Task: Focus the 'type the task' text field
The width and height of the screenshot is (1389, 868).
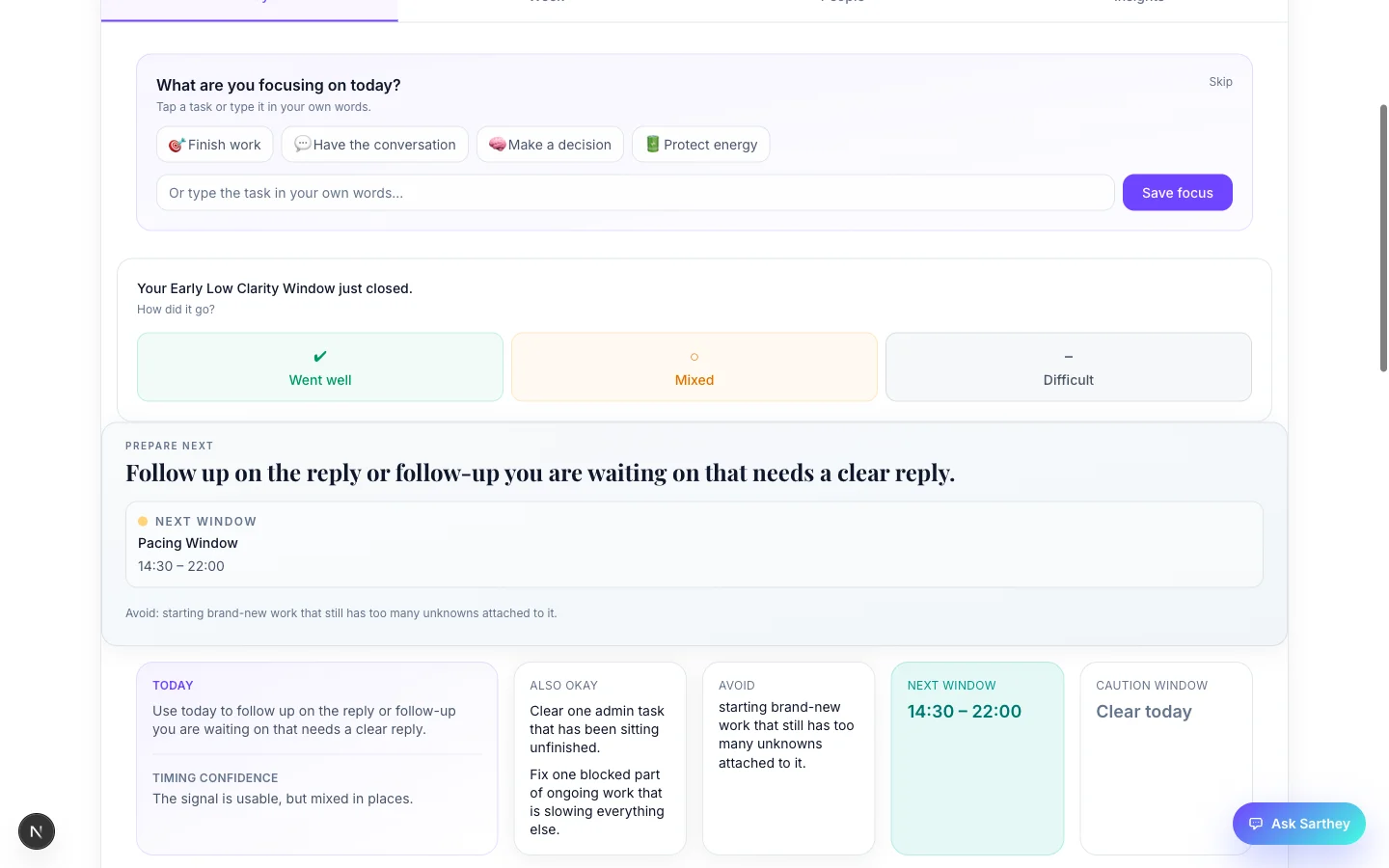Action: [x=635, y=193]
